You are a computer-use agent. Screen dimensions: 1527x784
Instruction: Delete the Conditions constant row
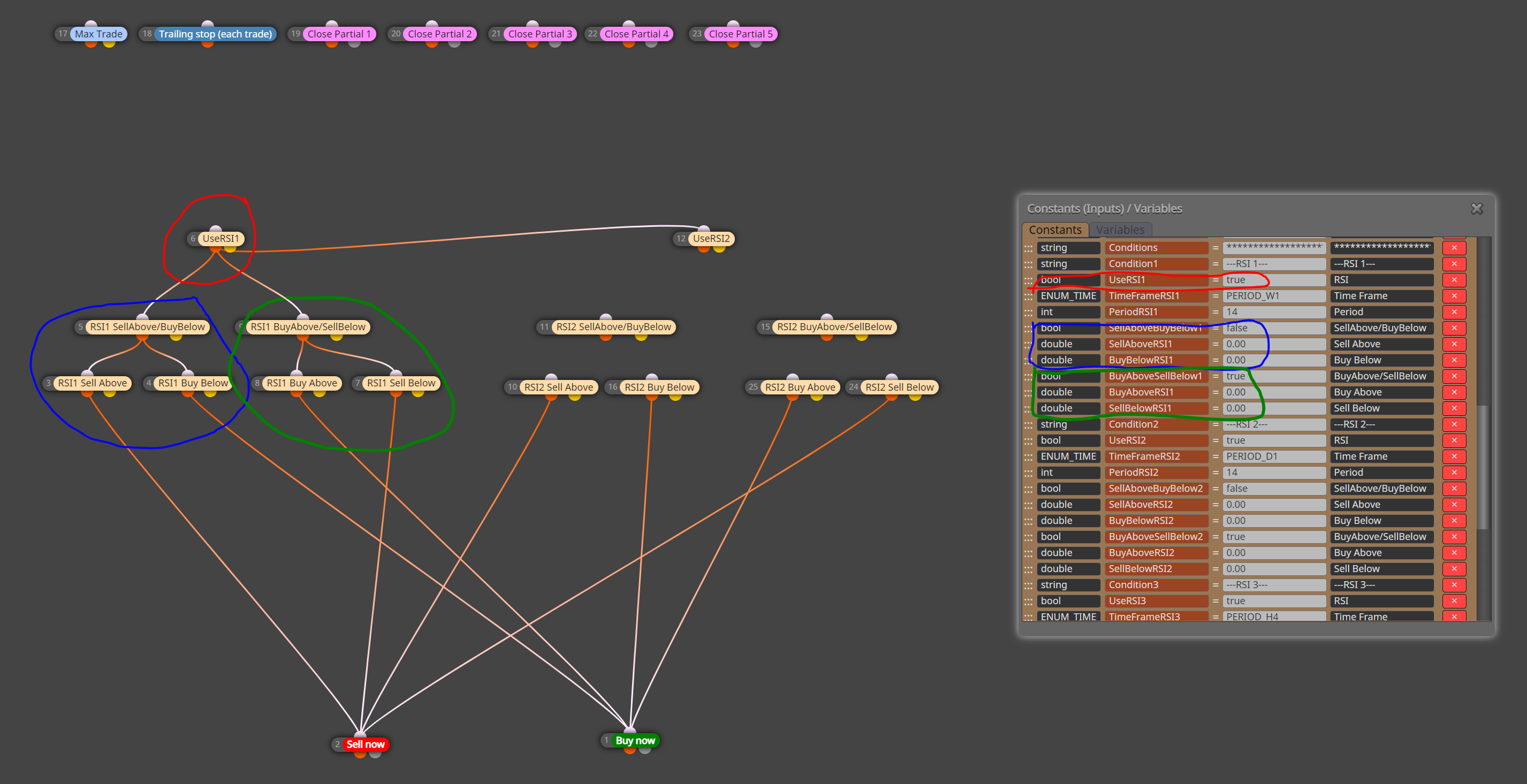pos(1454,248)
